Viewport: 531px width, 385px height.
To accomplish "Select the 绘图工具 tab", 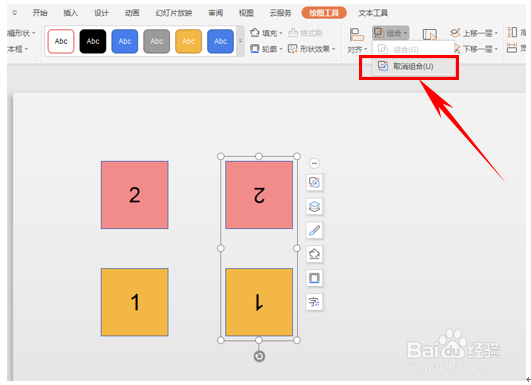I will point(324,13).
